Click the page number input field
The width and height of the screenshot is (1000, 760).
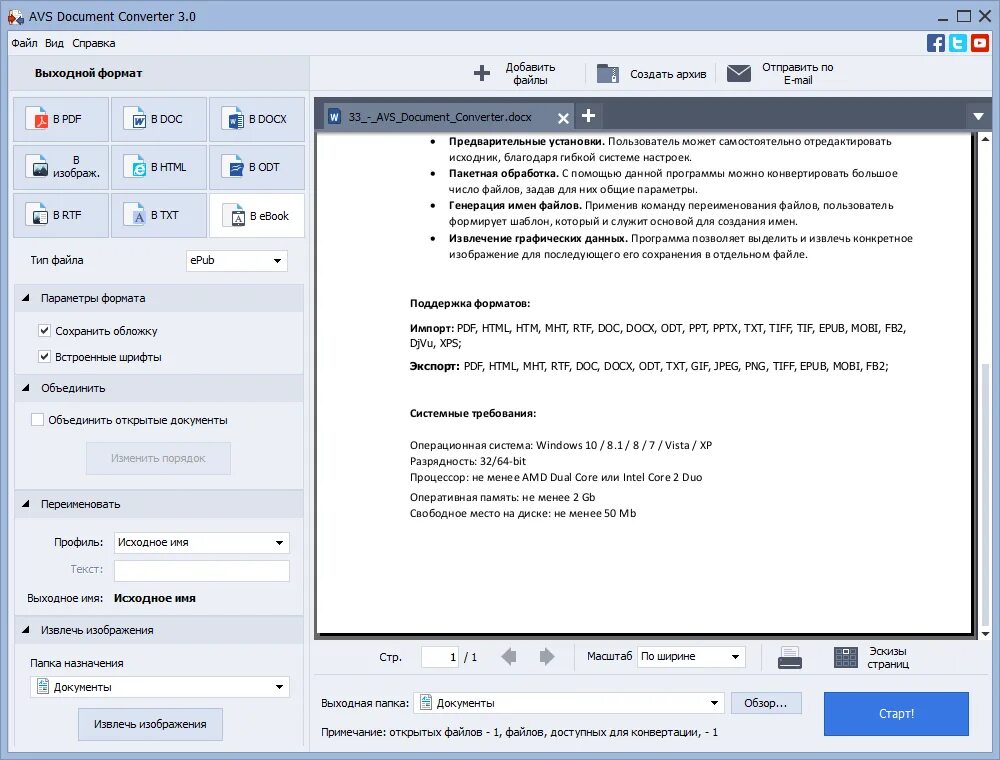(x=440, y=657)
